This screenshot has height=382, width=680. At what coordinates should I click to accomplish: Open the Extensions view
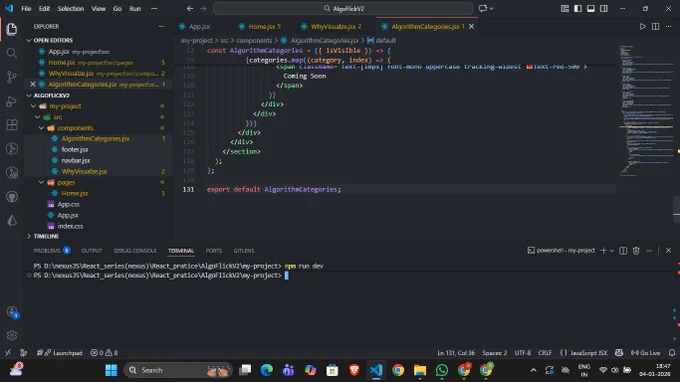pos(12,125)
